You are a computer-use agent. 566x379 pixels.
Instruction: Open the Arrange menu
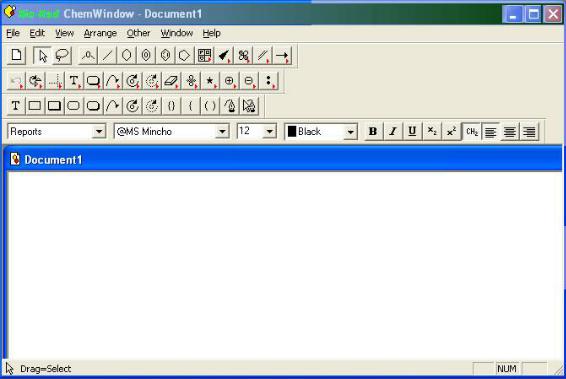coord(100,33)
